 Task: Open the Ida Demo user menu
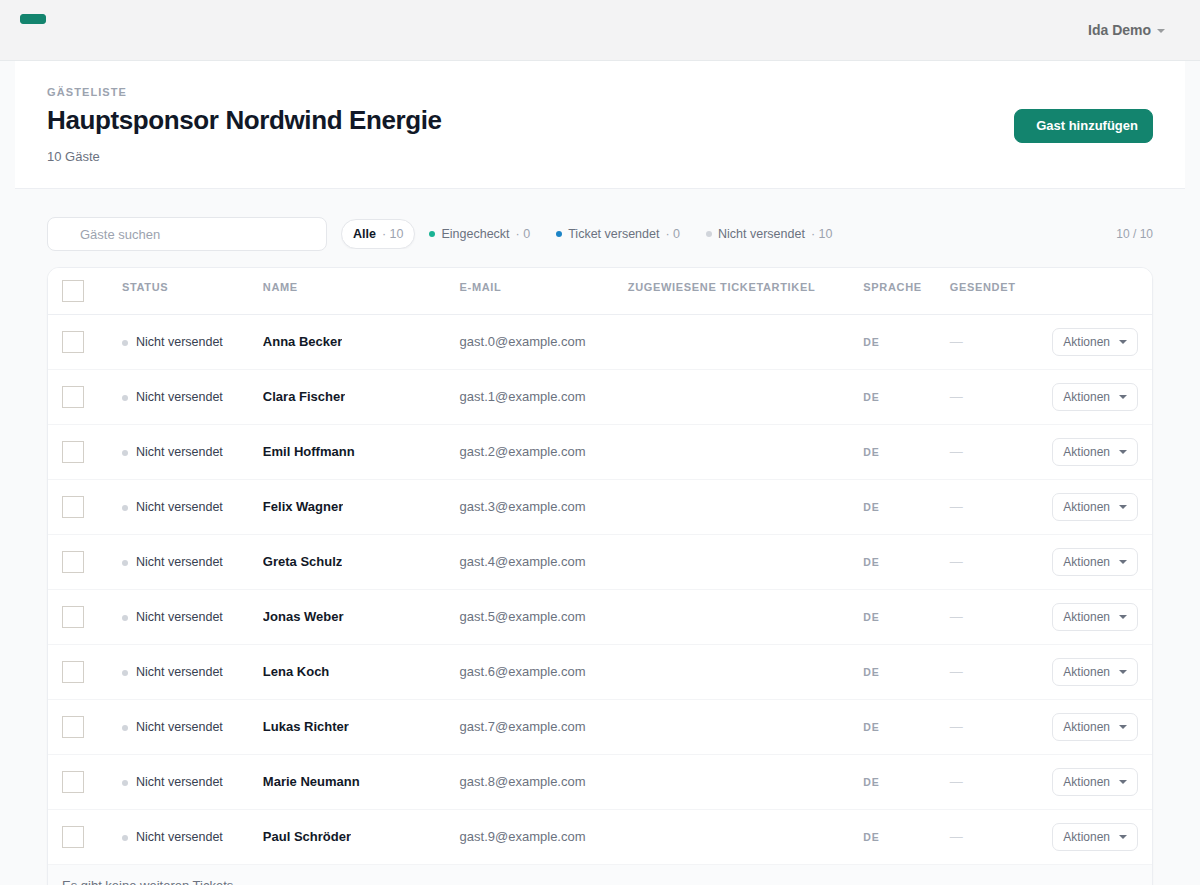(1126, 30)
